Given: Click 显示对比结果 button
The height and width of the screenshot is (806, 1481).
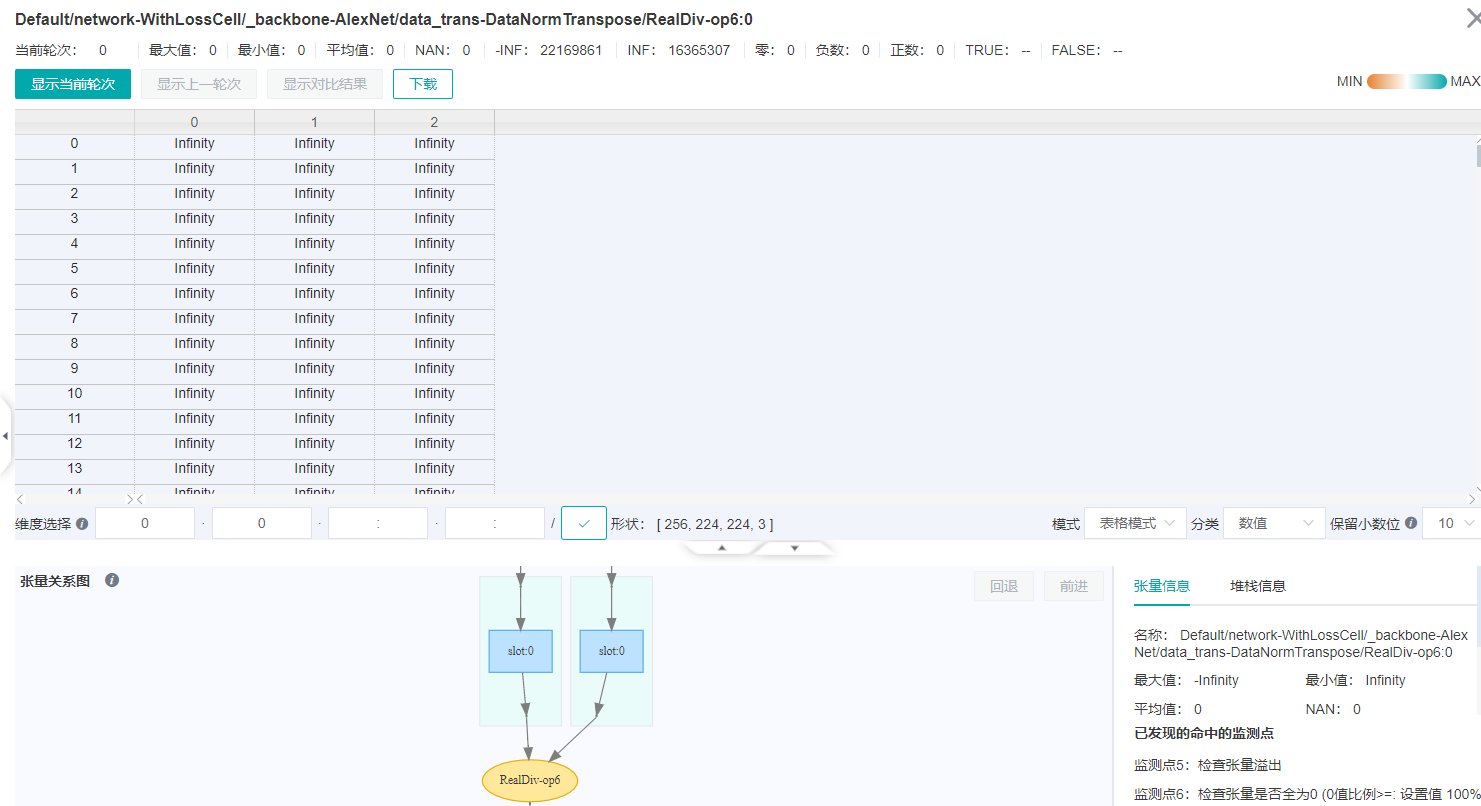Looking at the screenshot, I should (x=325, y=84).
